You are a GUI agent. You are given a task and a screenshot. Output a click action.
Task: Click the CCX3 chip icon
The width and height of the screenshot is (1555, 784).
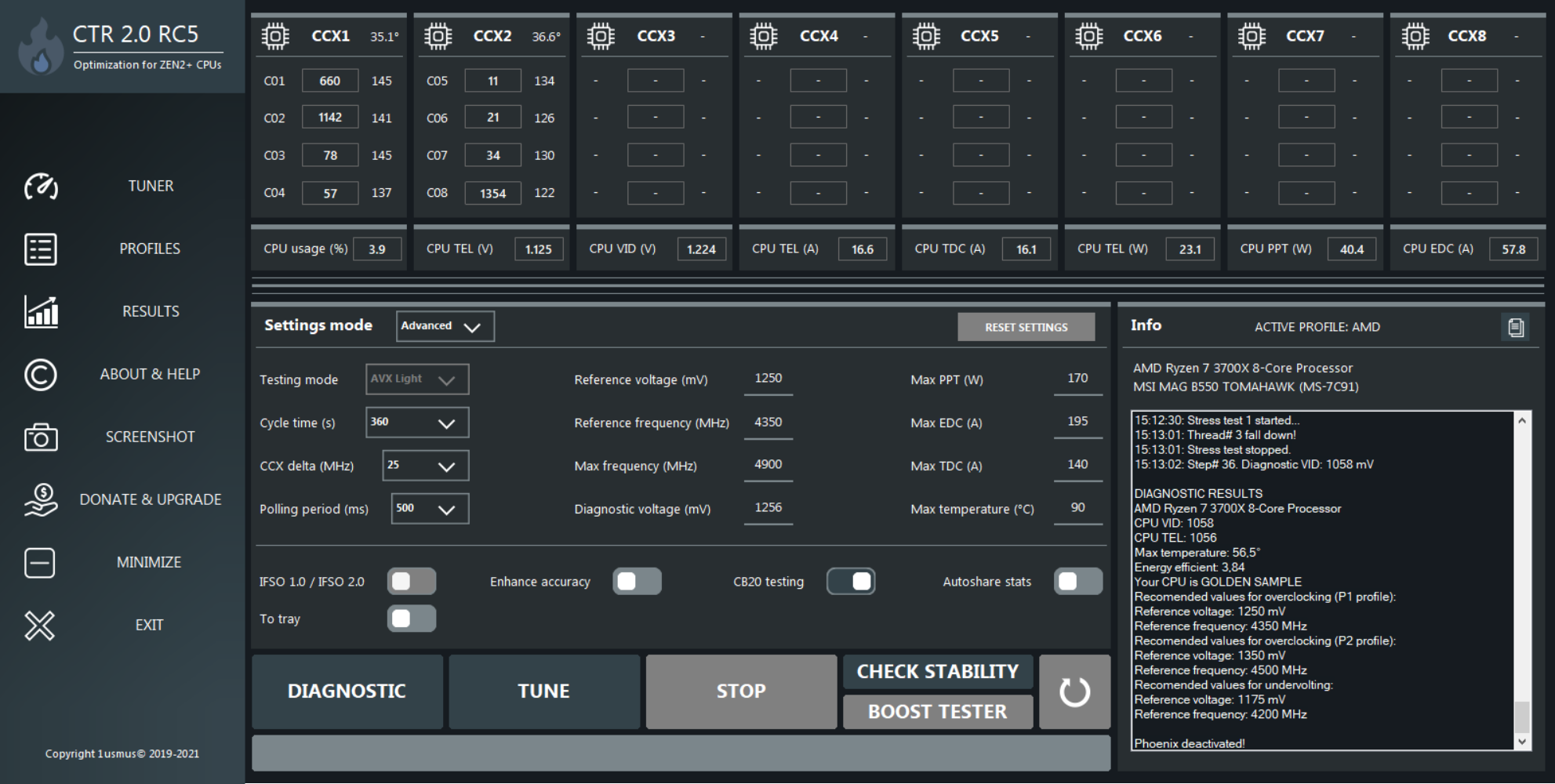(601, 36)
